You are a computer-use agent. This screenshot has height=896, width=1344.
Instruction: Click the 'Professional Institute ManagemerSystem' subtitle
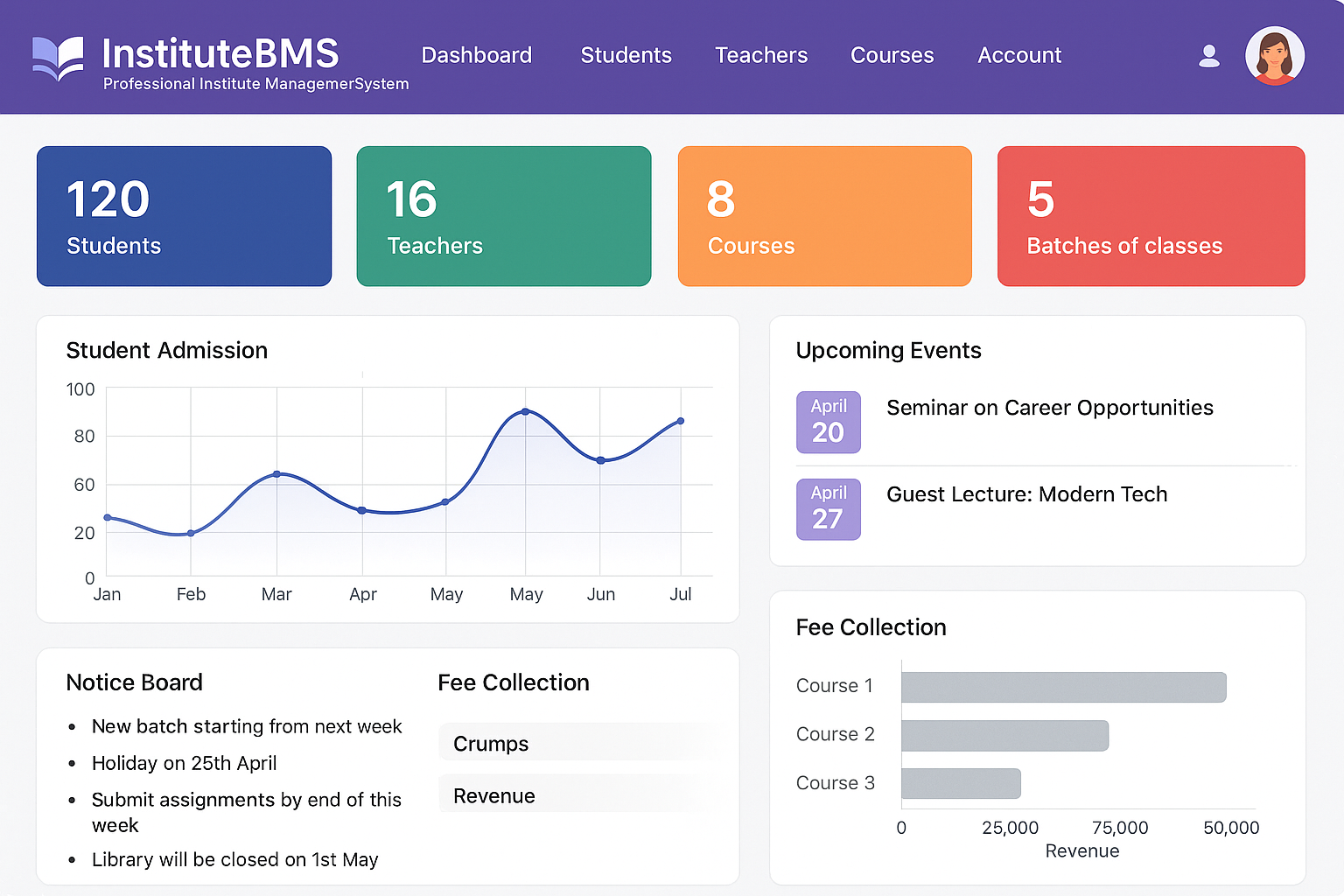pos(256,84)
